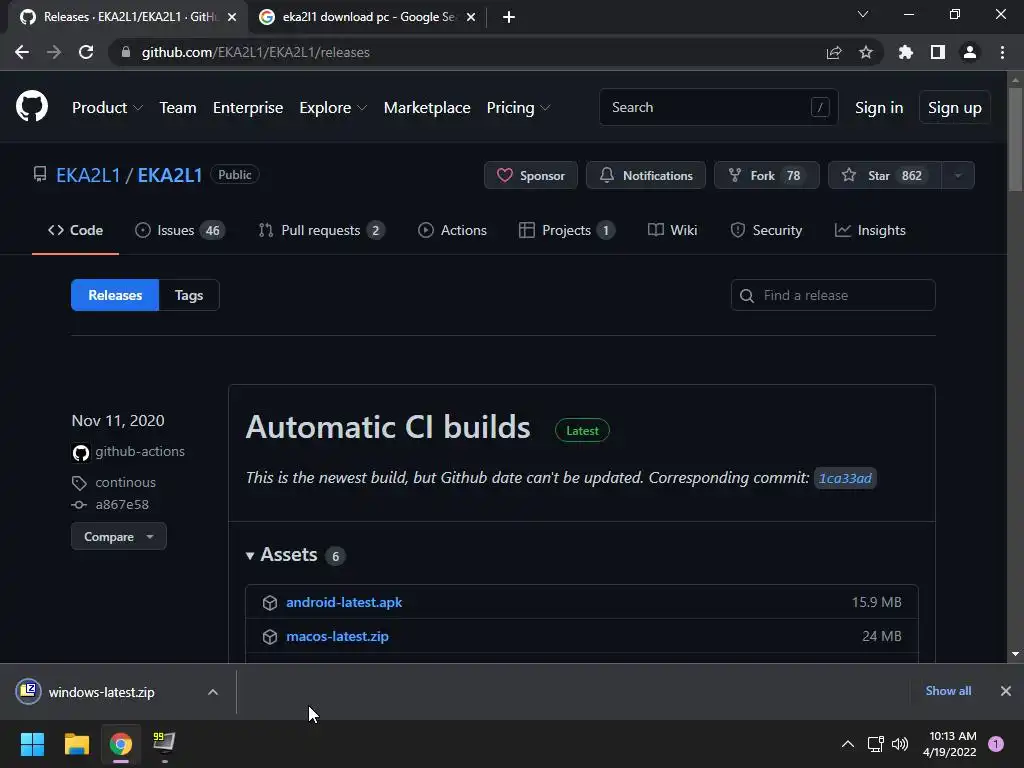The width and height of the screenshot is (1024, 768).
Task: Open the Marketplace link
Action: coord(427,107)
